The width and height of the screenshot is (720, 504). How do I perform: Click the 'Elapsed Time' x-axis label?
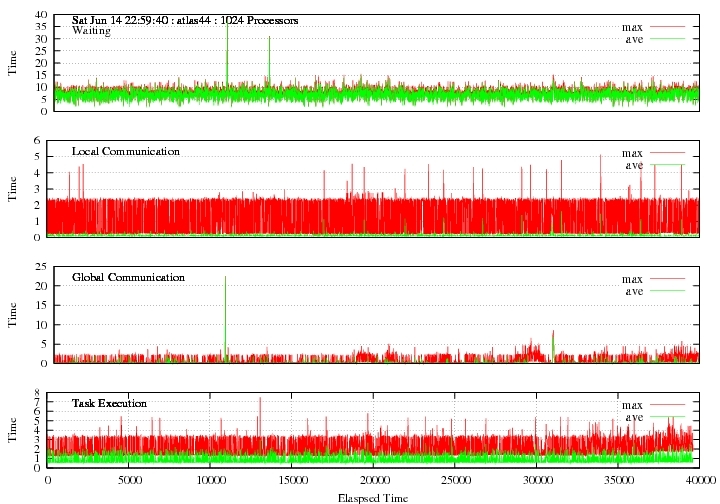pos(373,497)
